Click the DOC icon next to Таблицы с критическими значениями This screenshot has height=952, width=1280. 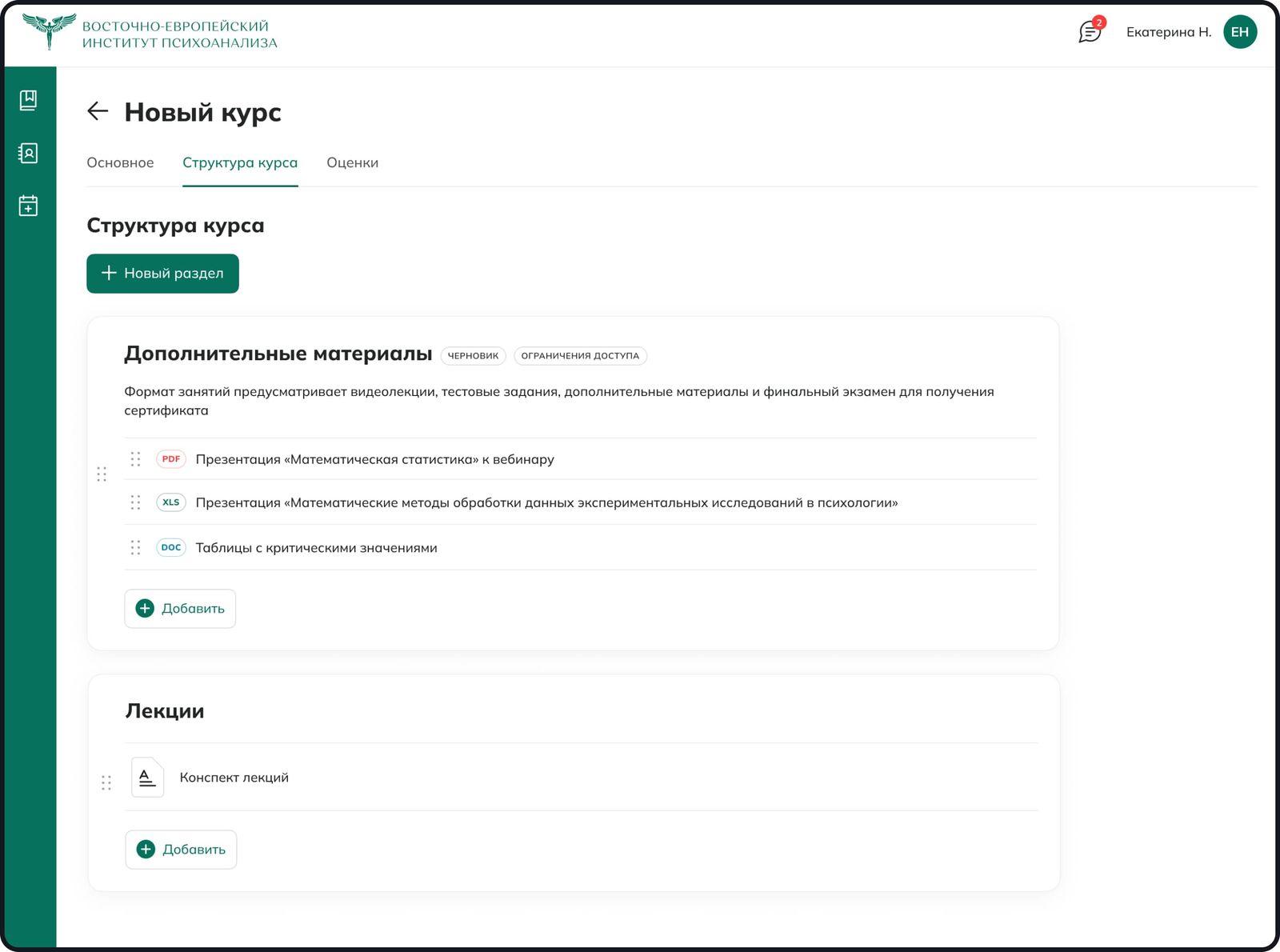[170, 547]
